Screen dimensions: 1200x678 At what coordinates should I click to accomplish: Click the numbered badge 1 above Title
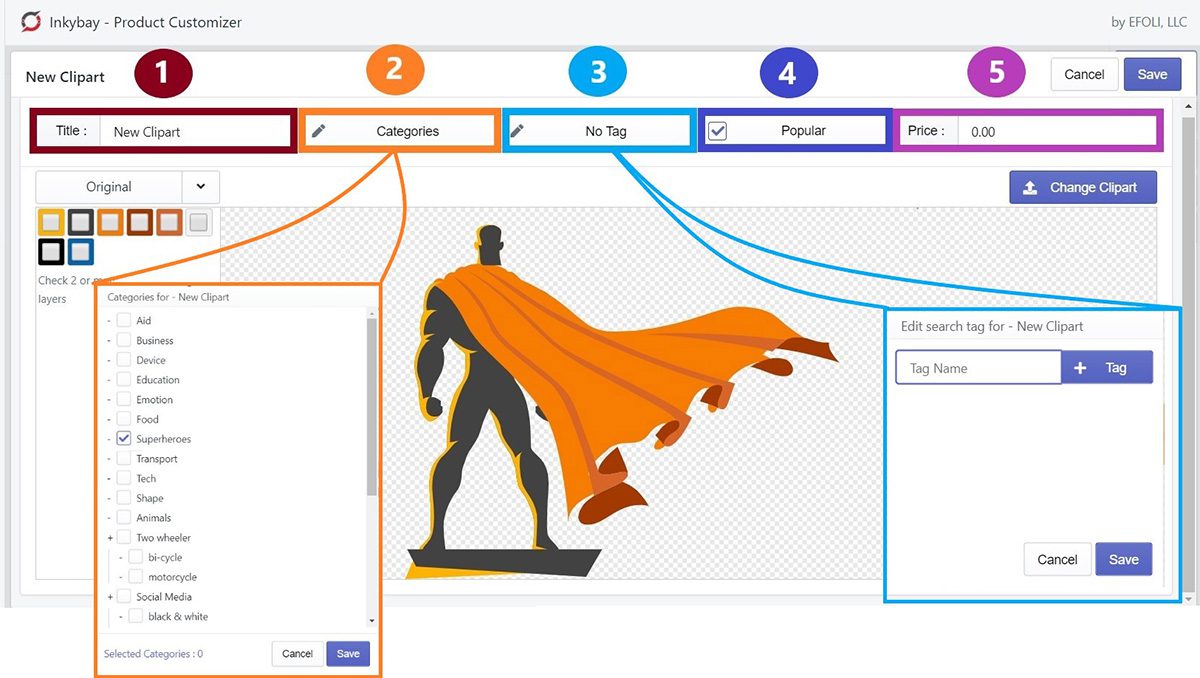pyautogui.click(x=163, y=72)
